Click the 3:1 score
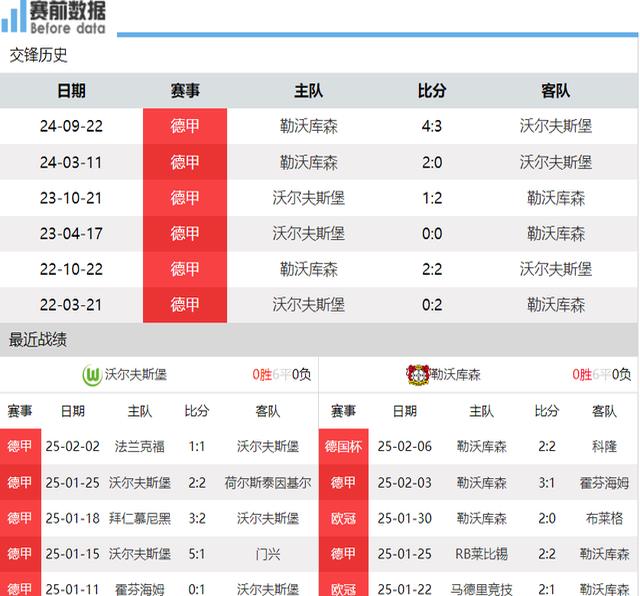 (547, 483)
